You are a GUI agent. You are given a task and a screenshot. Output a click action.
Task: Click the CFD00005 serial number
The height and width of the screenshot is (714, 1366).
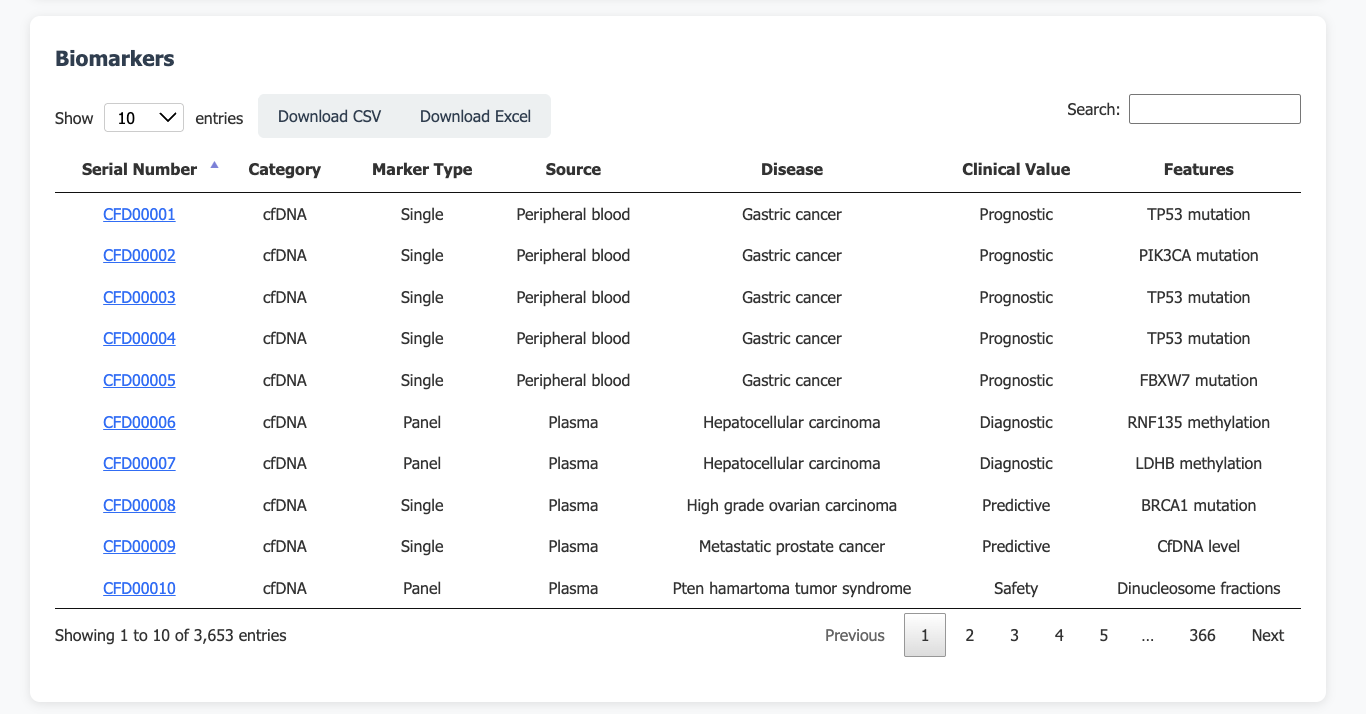[x=139, y=380]
